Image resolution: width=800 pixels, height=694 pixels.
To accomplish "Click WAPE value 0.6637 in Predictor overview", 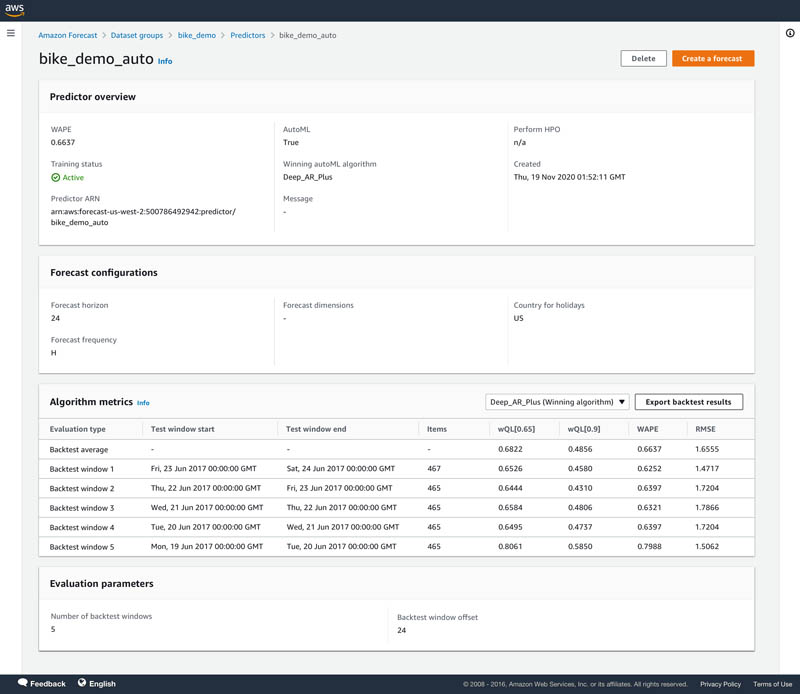I will point(63,142).
